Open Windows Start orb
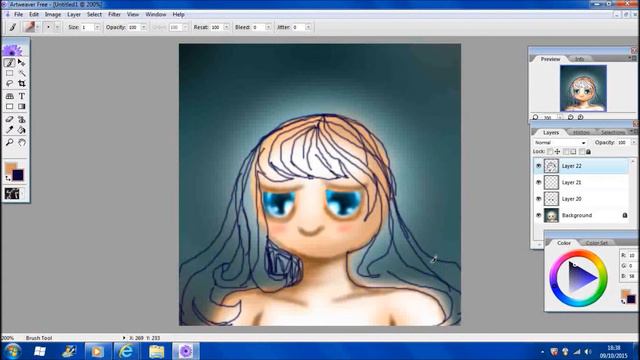The image size is (640, 360). pos(12,351)
